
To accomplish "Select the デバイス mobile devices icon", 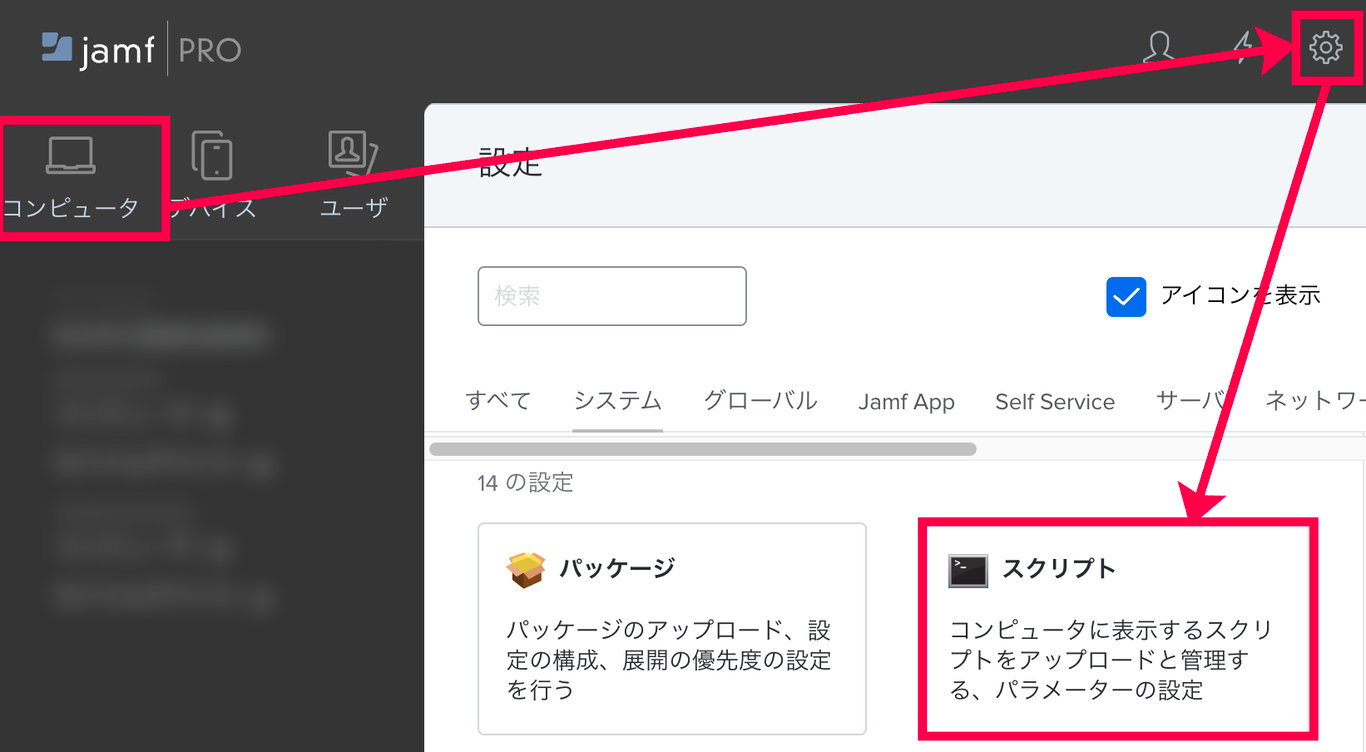I will (212, 157).
